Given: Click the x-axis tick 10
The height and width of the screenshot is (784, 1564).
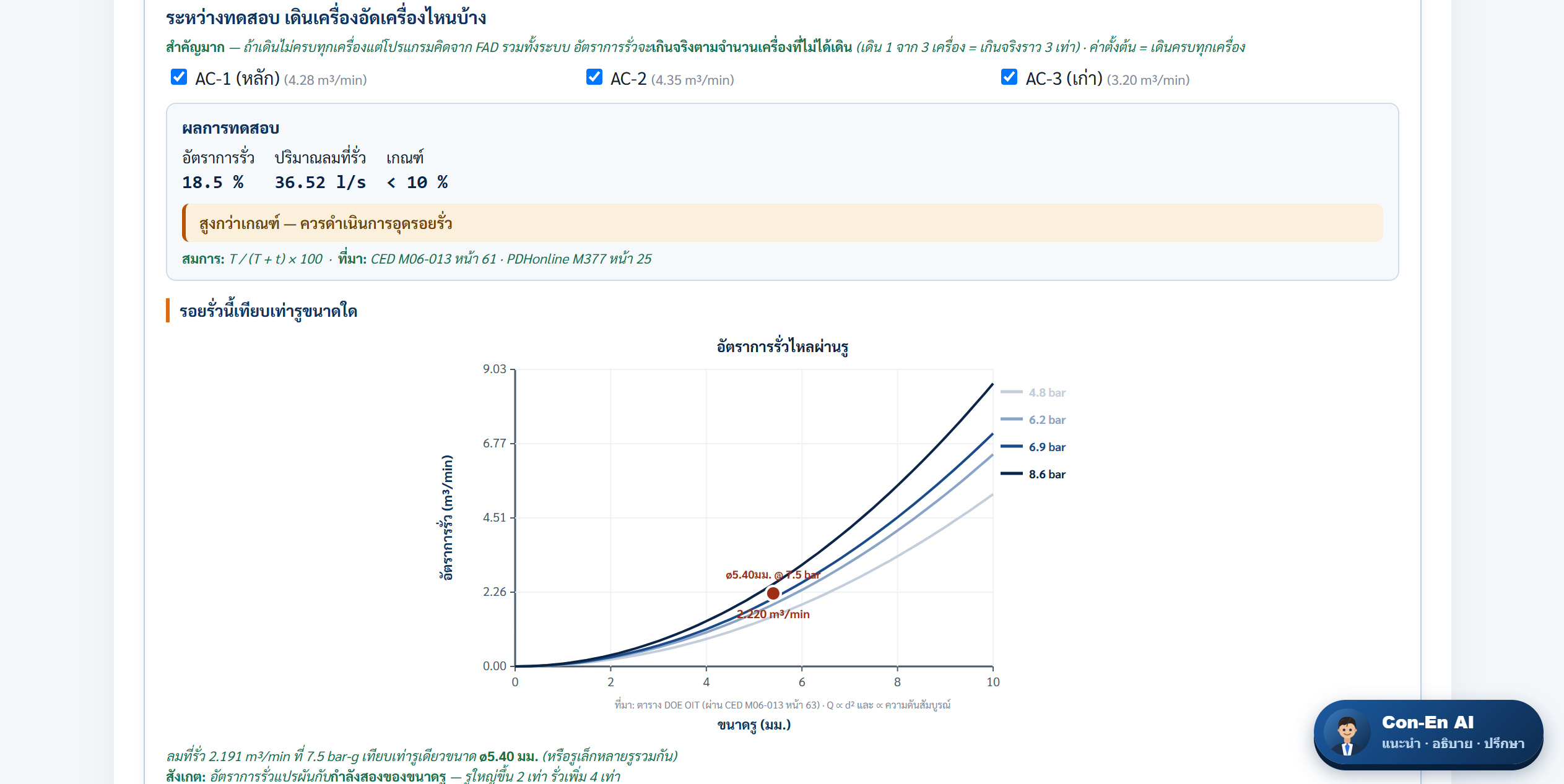Looking at the screenshot, I should coord(993,682).
